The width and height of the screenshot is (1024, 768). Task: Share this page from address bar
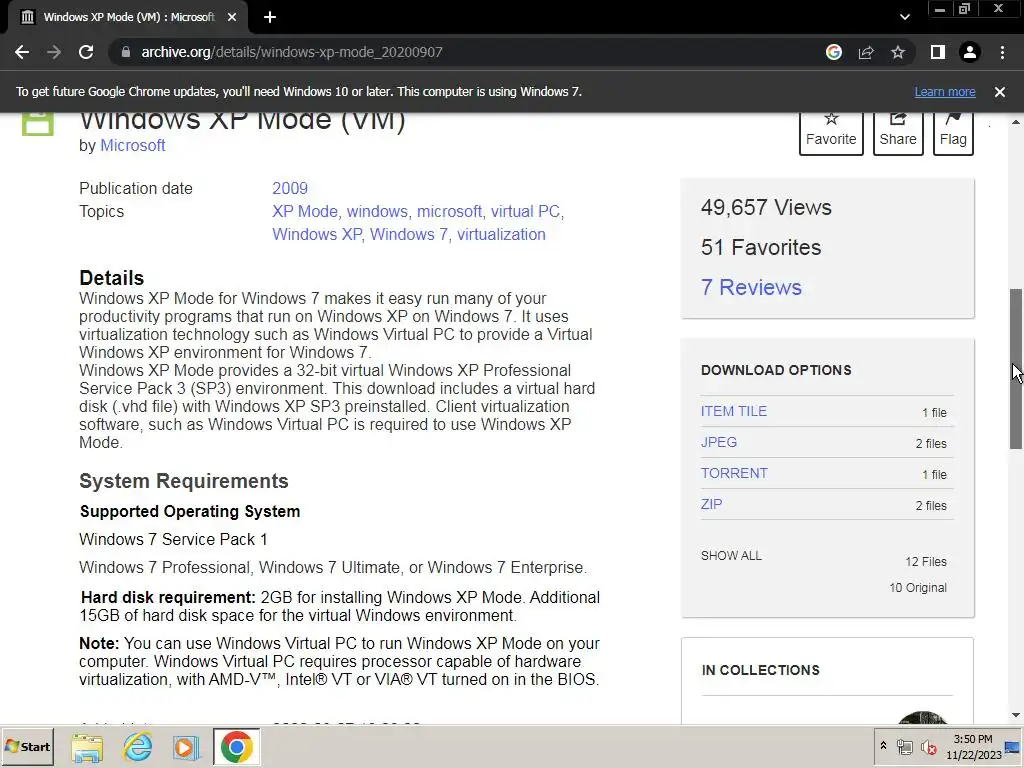pos(866,52)
